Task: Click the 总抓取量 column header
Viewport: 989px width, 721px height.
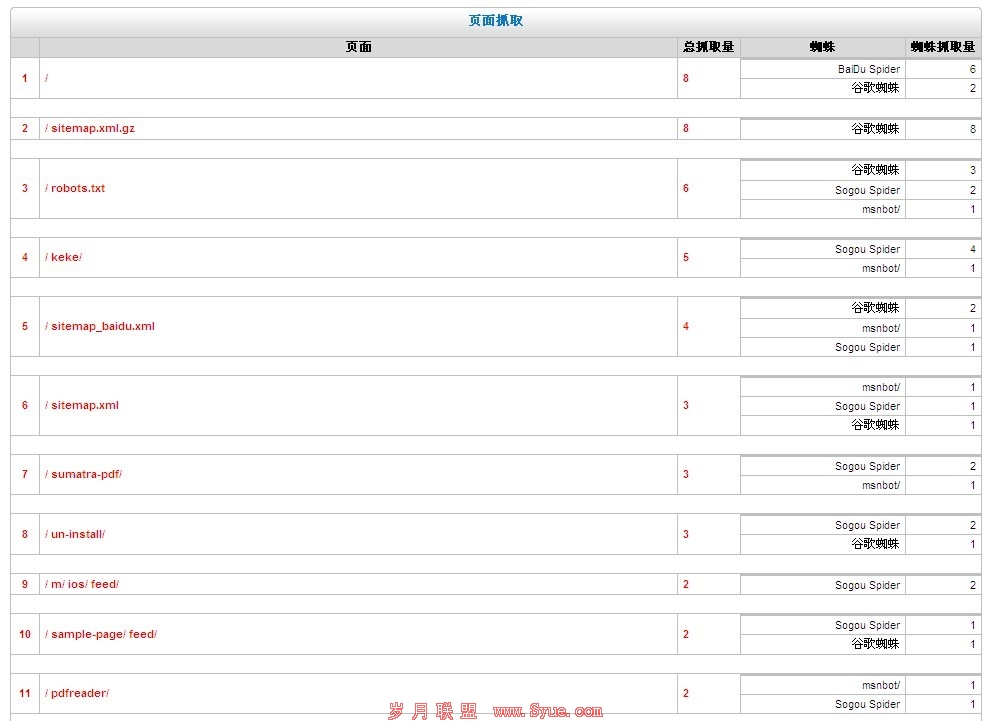Action: pos(708,47)
